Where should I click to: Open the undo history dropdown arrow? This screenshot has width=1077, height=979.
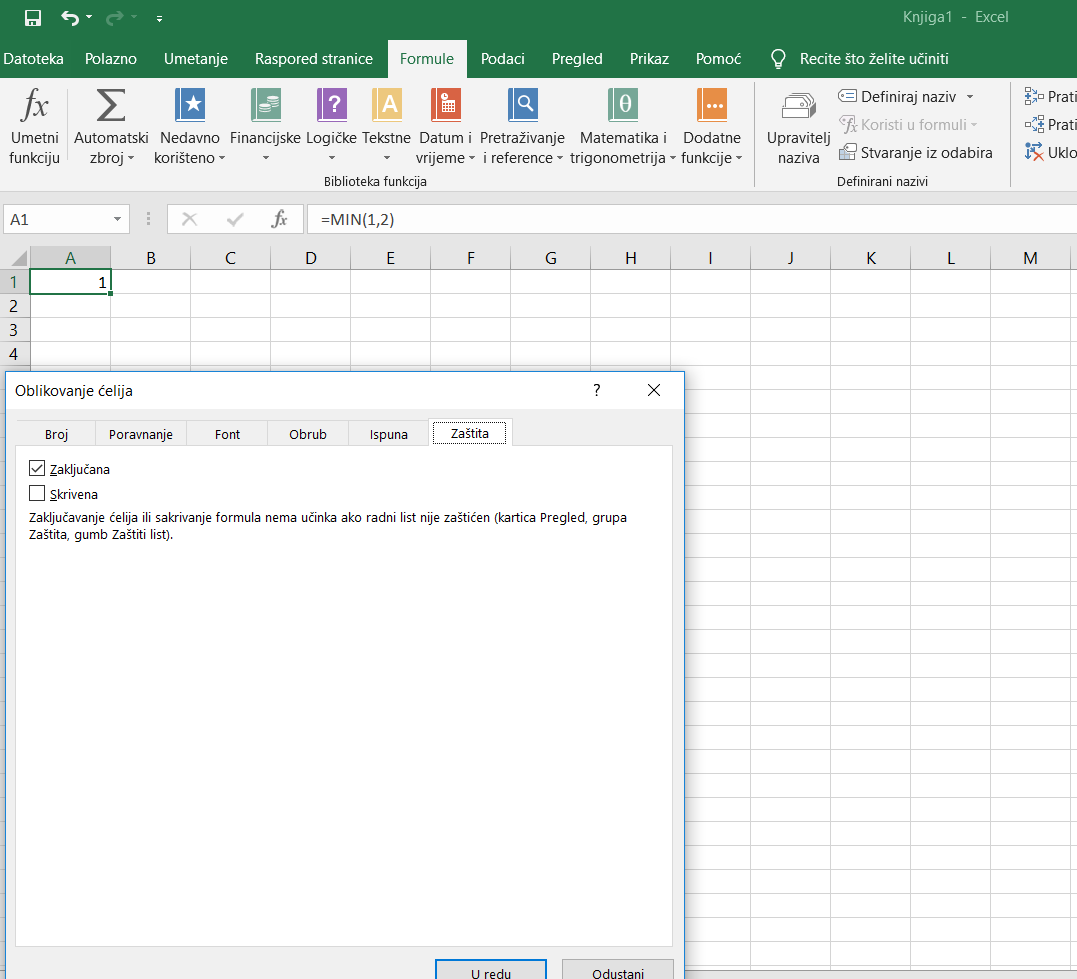[x=89, y=17]
